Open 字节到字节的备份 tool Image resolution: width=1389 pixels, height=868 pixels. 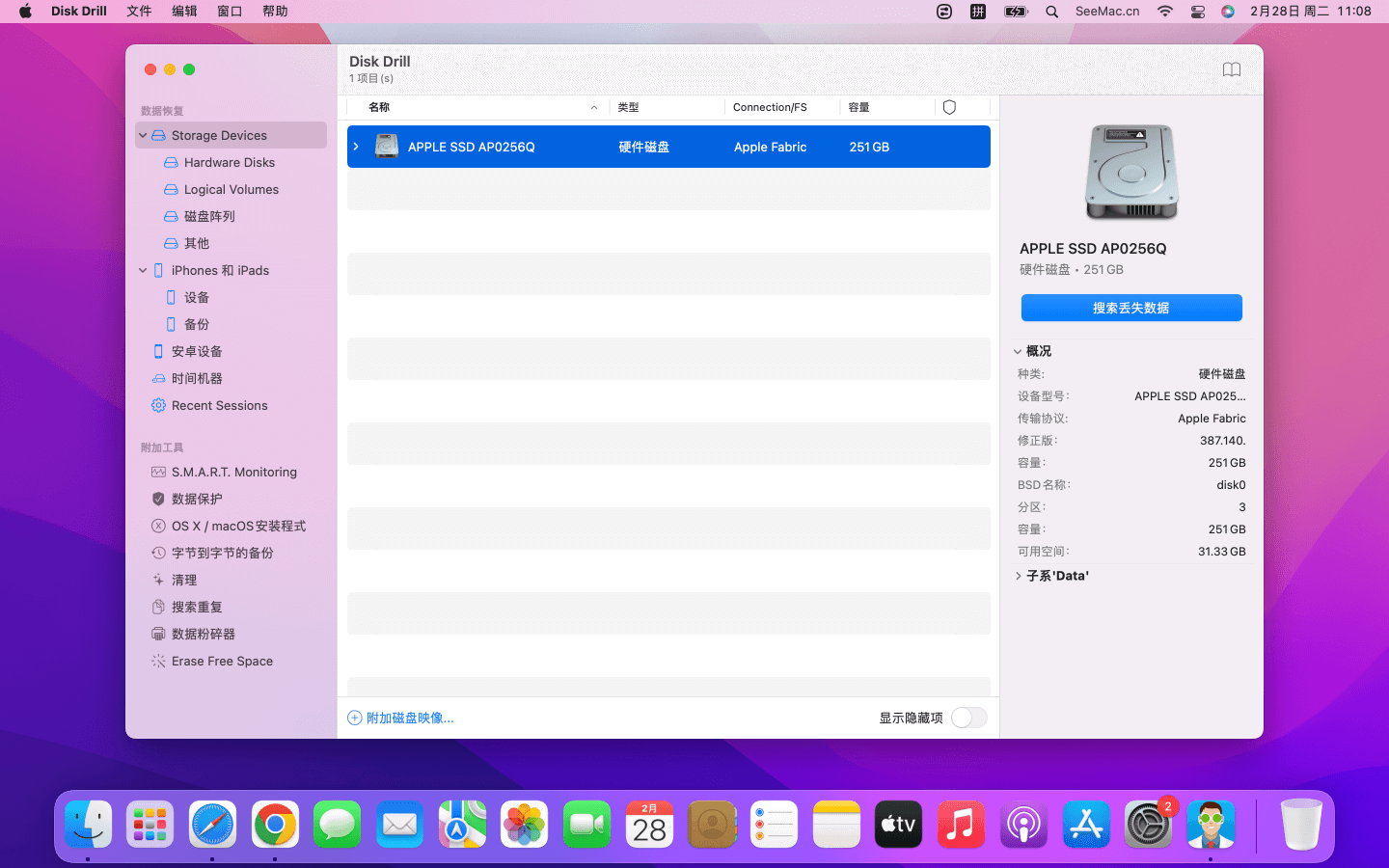coord(223,553)
